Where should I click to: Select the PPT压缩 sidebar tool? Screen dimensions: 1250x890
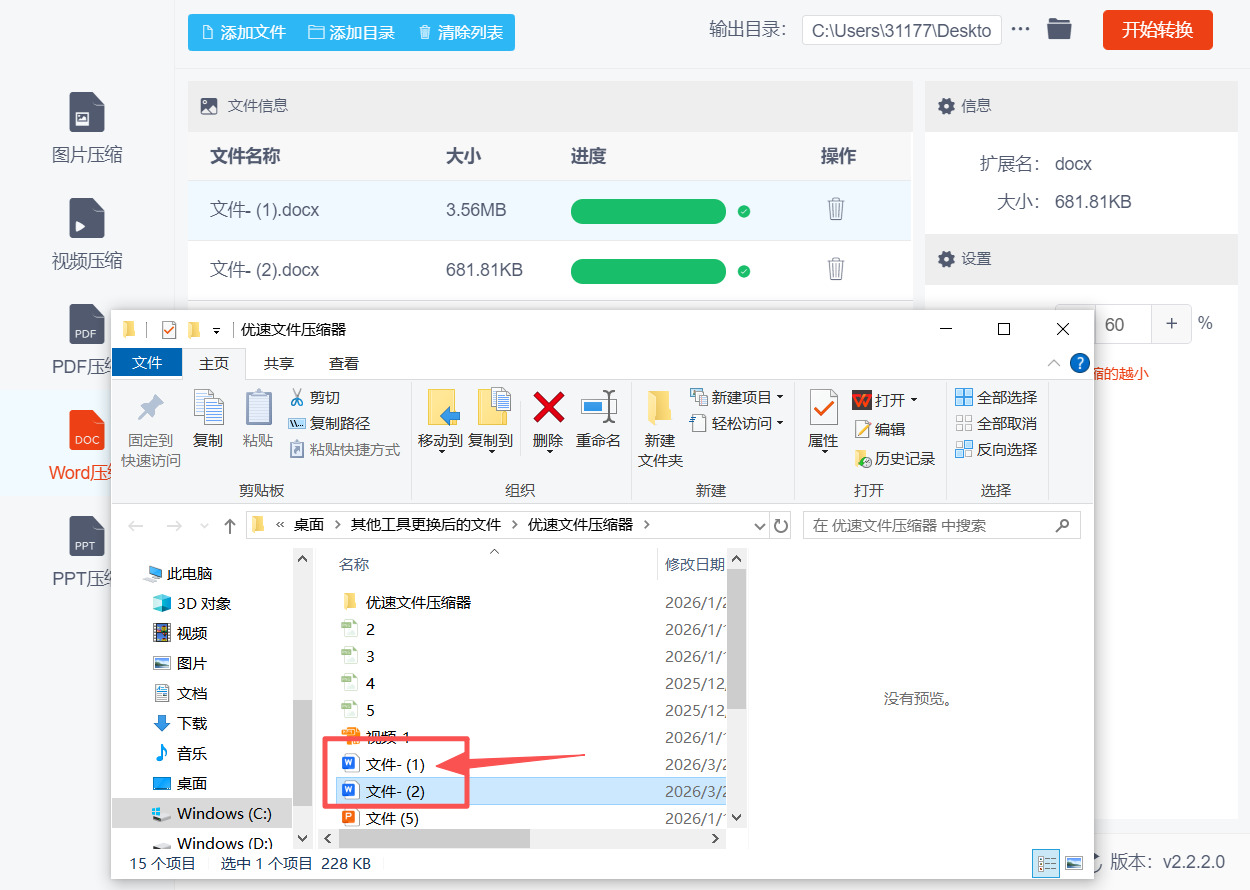86,550
